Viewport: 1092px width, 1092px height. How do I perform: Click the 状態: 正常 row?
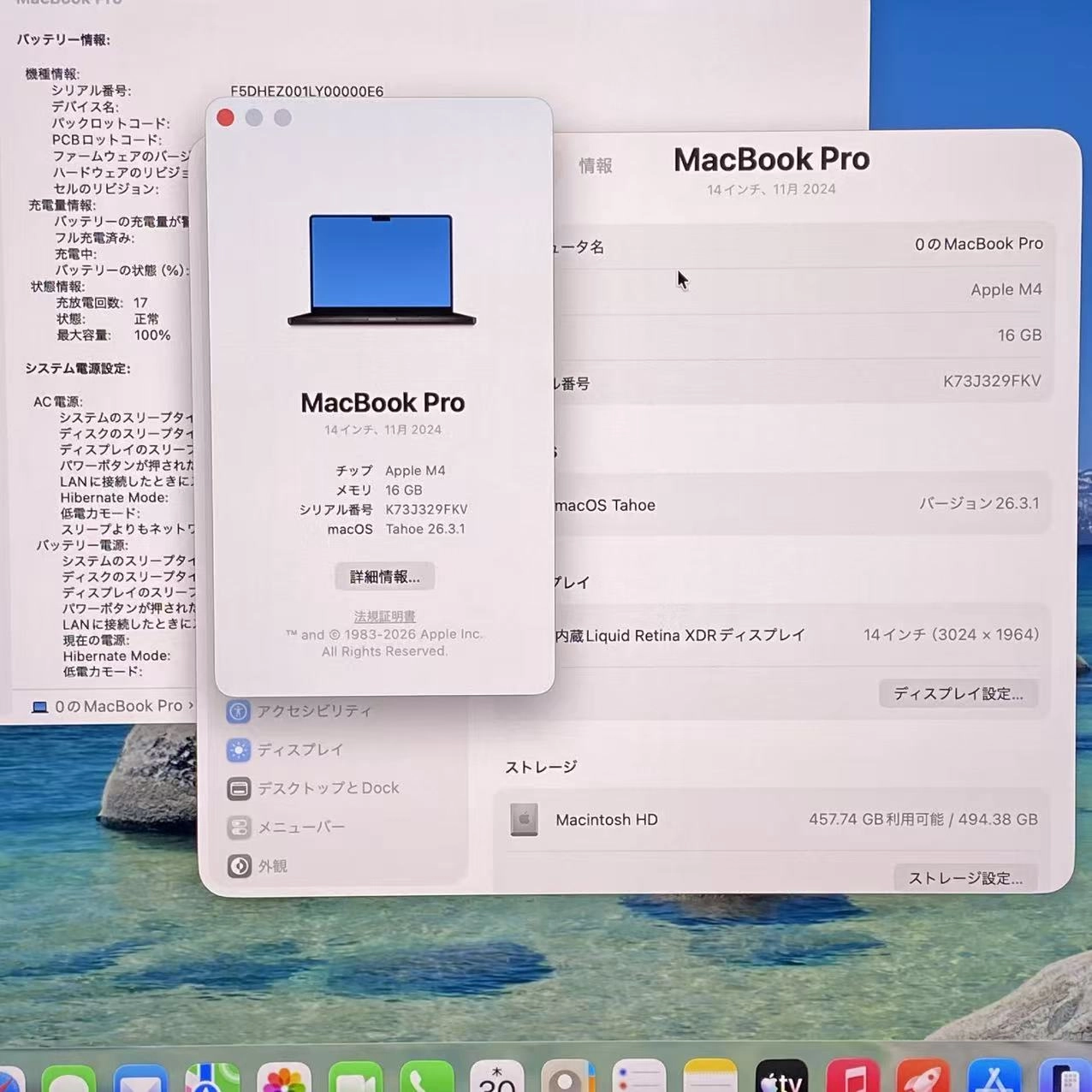pos(108,319)
